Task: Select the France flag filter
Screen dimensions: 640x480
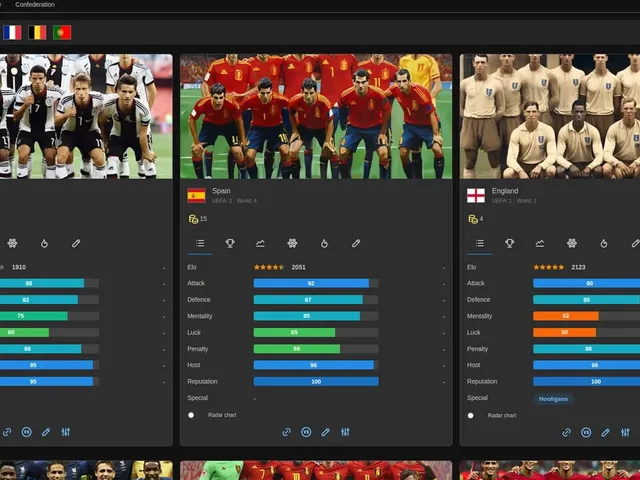Action: pyautogui.click(x=12, y=33)
